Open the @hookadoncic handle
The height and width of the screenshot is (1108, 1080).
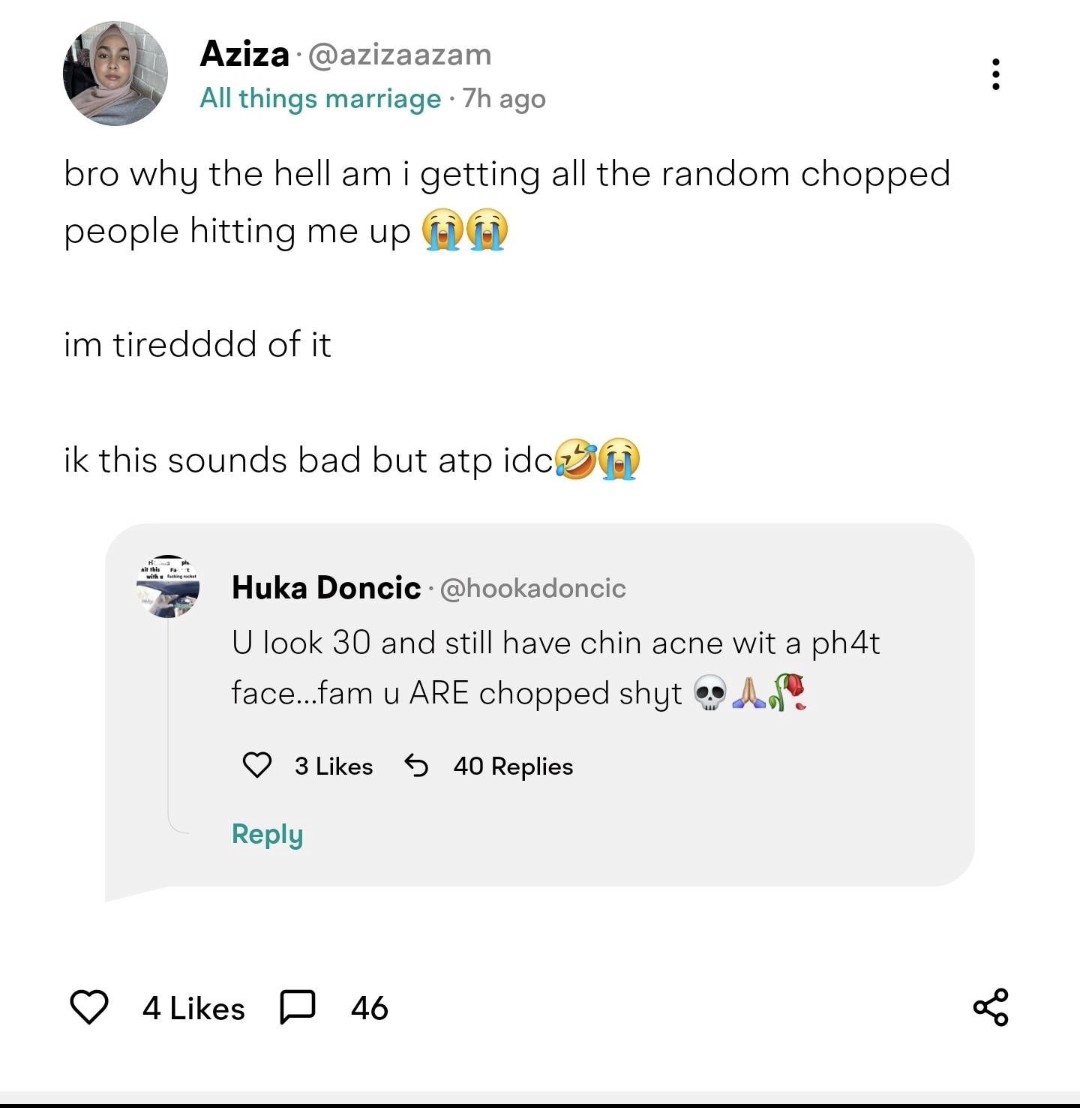[x=533, y=588]
